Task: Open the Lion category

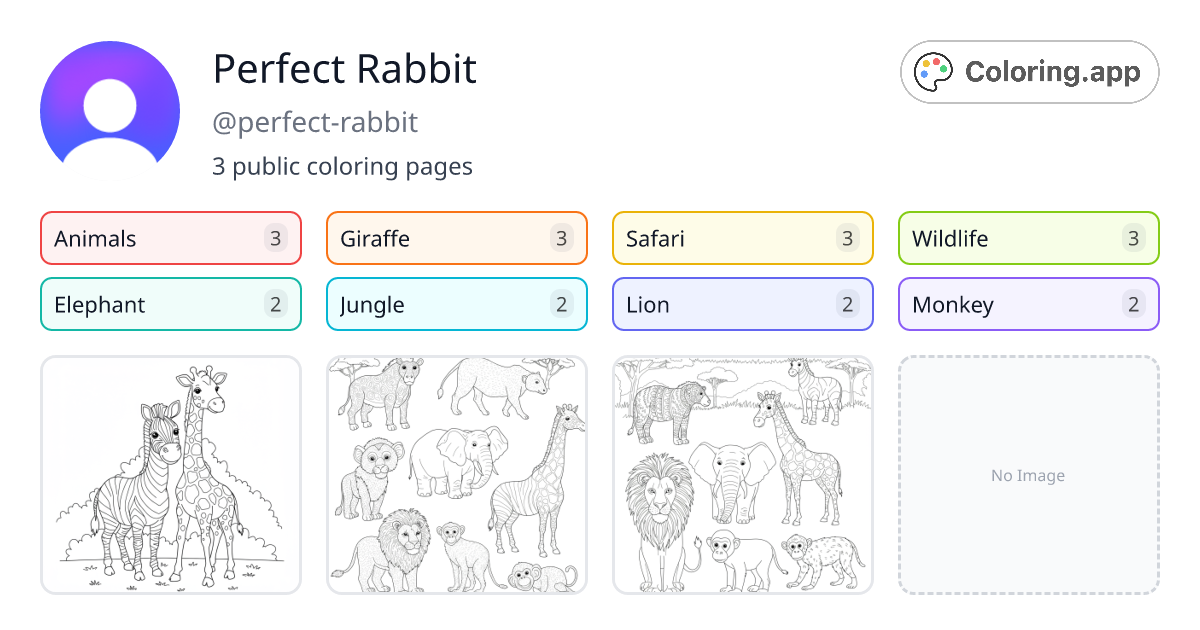Action: click(742, 304)
